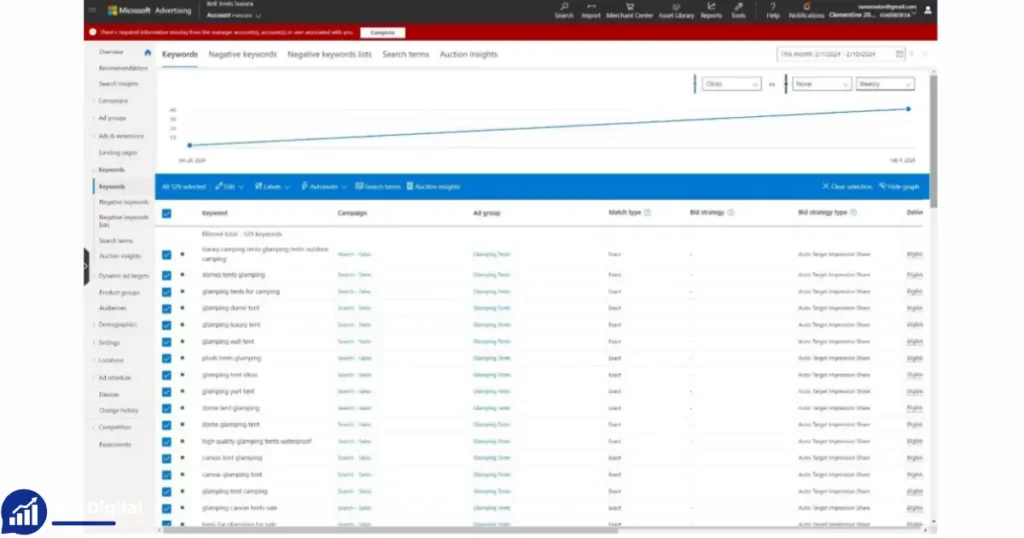Expand the collapsed side panel handle

pos(86,266)
